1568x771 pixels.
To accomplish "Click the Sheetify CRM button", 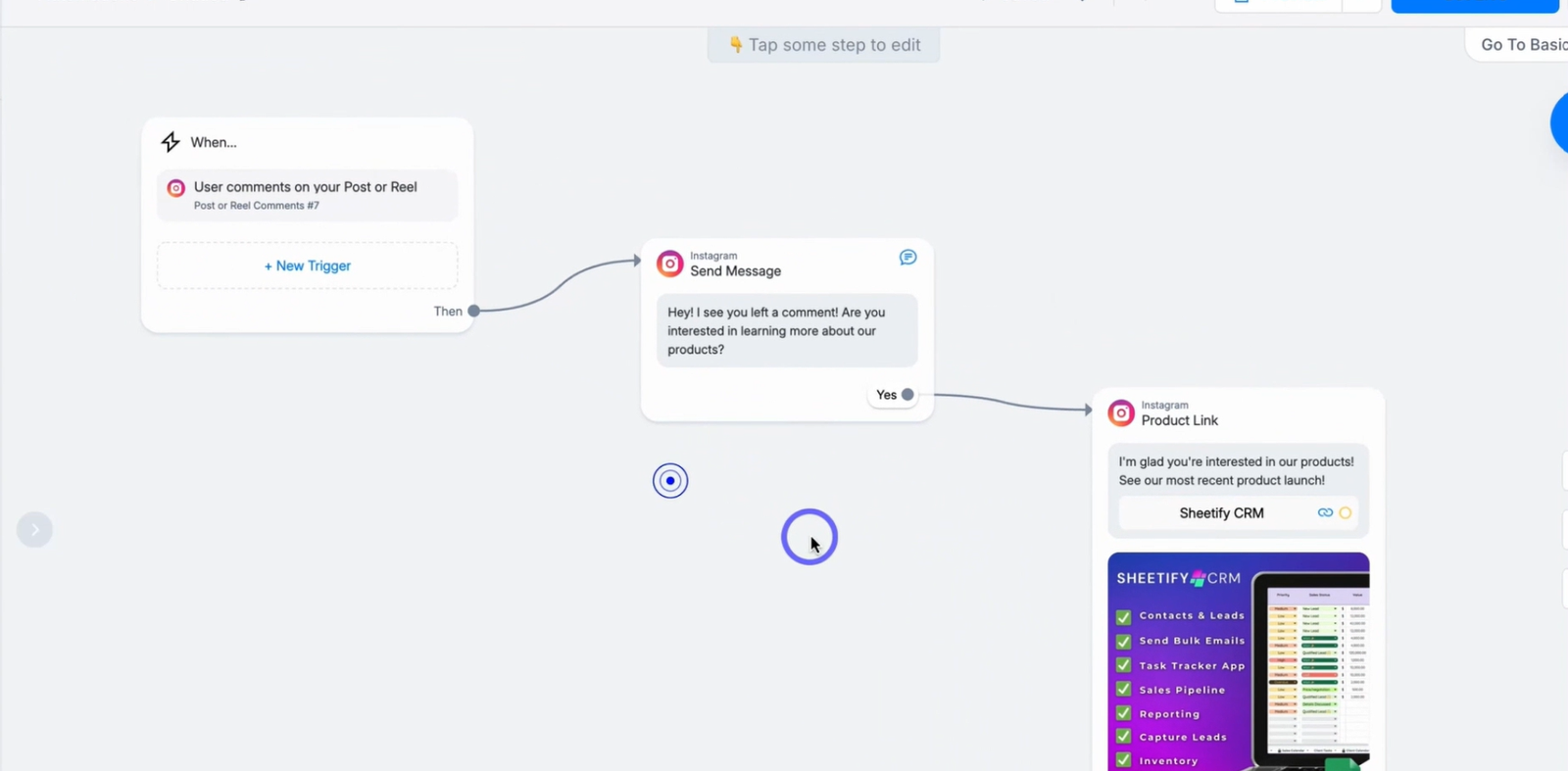I will point(1238,513).
